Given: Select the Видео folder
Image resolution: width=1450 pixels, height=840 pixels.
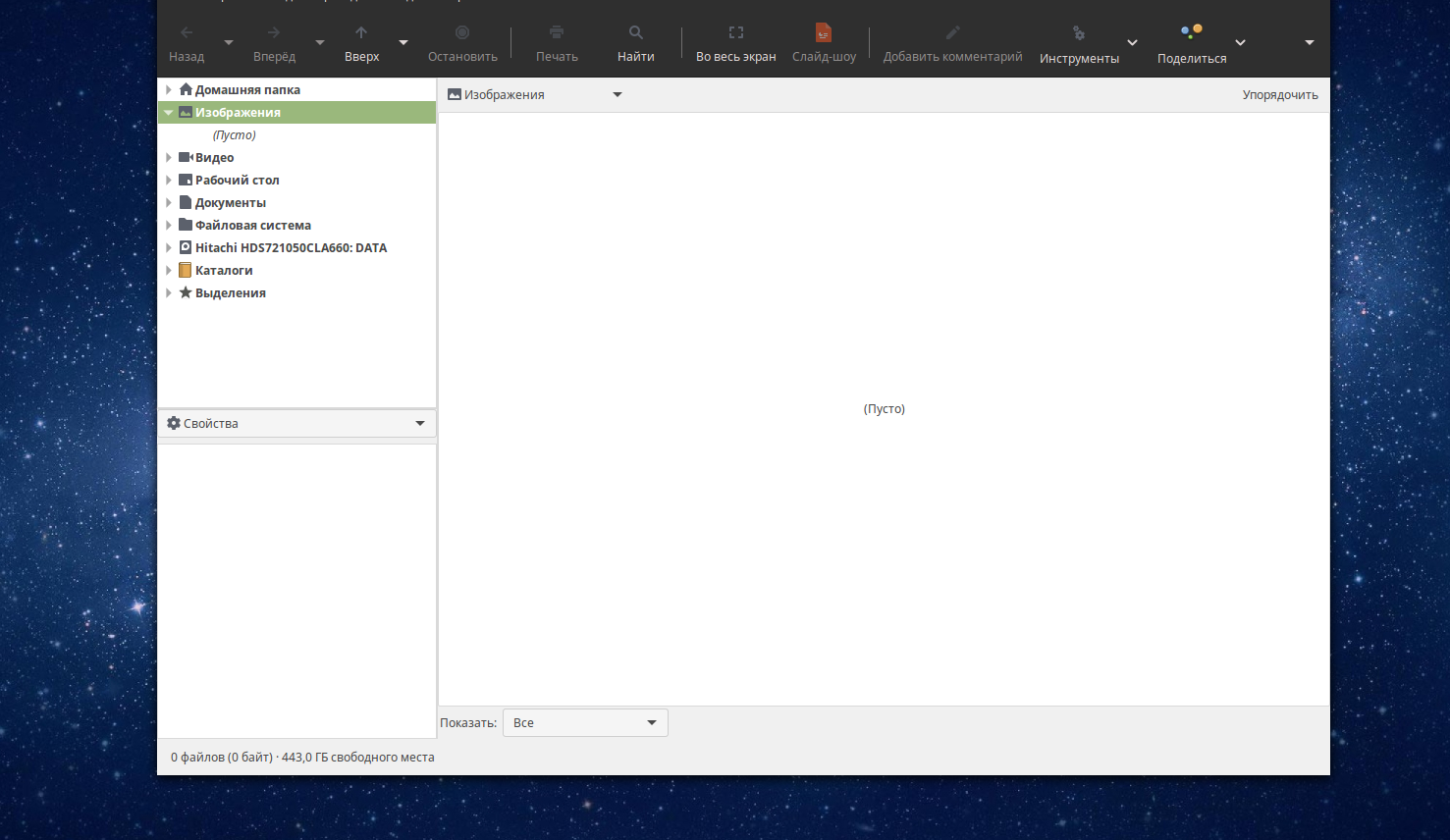Looking at the screenshot, I should (214, 157).
